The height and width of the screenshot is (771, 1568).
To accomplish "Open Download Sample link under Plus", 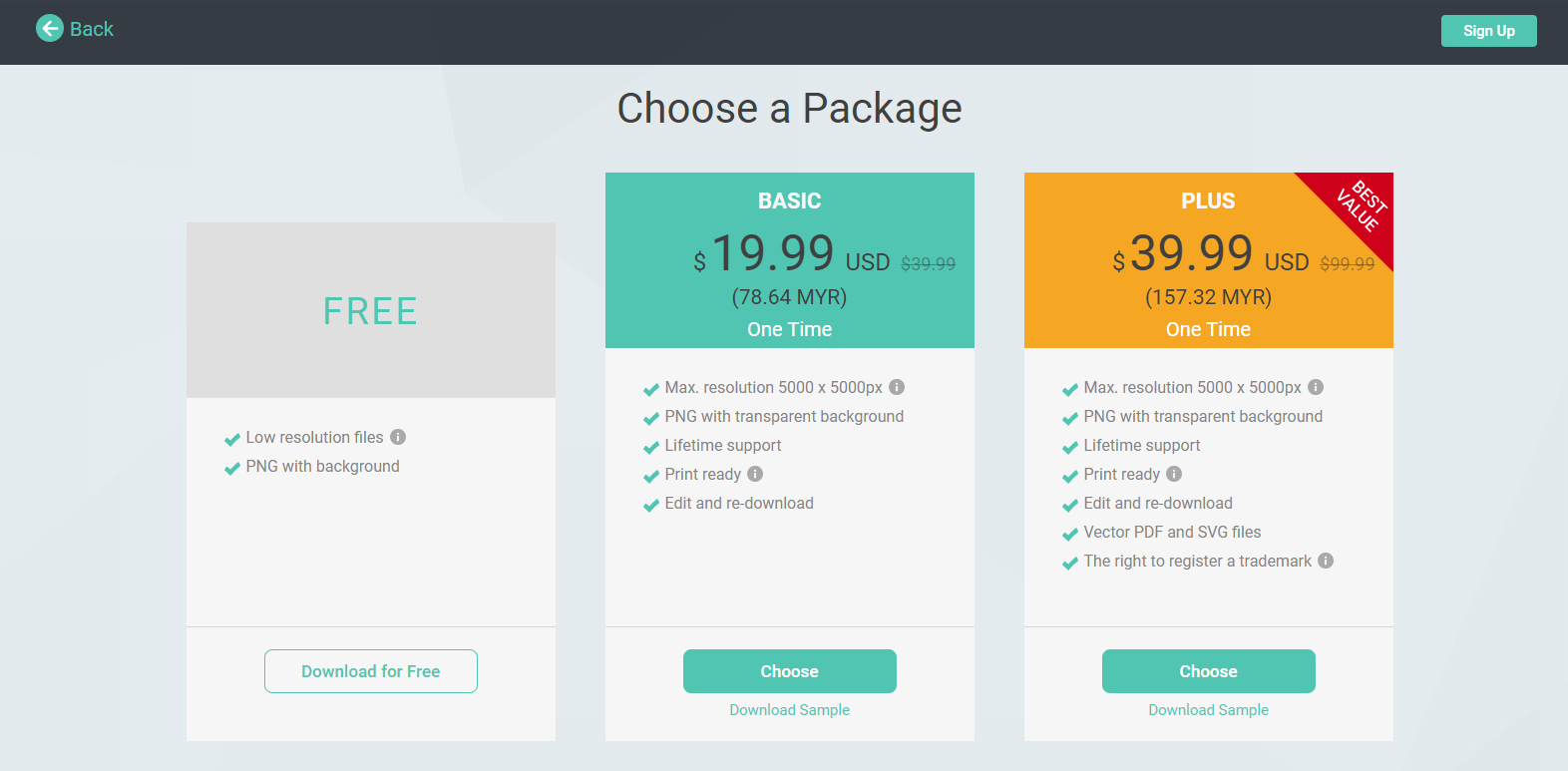I will [x=1208, y=710].
